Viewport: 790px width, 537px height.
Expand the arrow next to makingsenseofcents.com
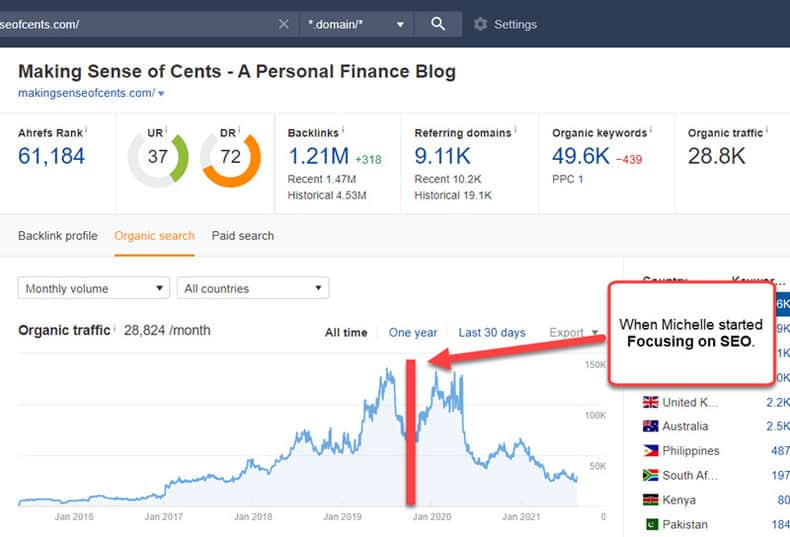[x=161, y=94]
